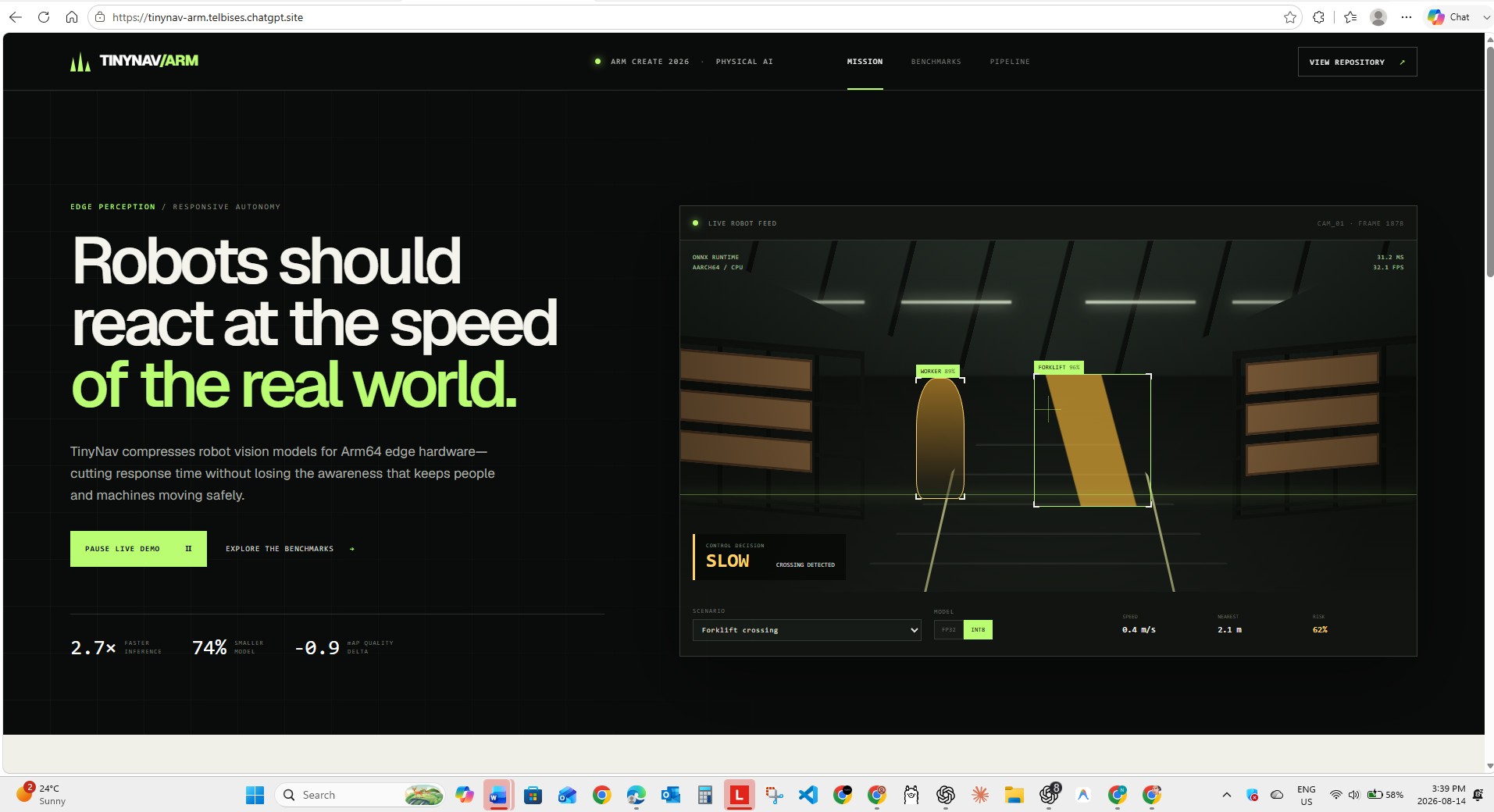
Task: Click the taskbar Search box
Action: [360, 795]
